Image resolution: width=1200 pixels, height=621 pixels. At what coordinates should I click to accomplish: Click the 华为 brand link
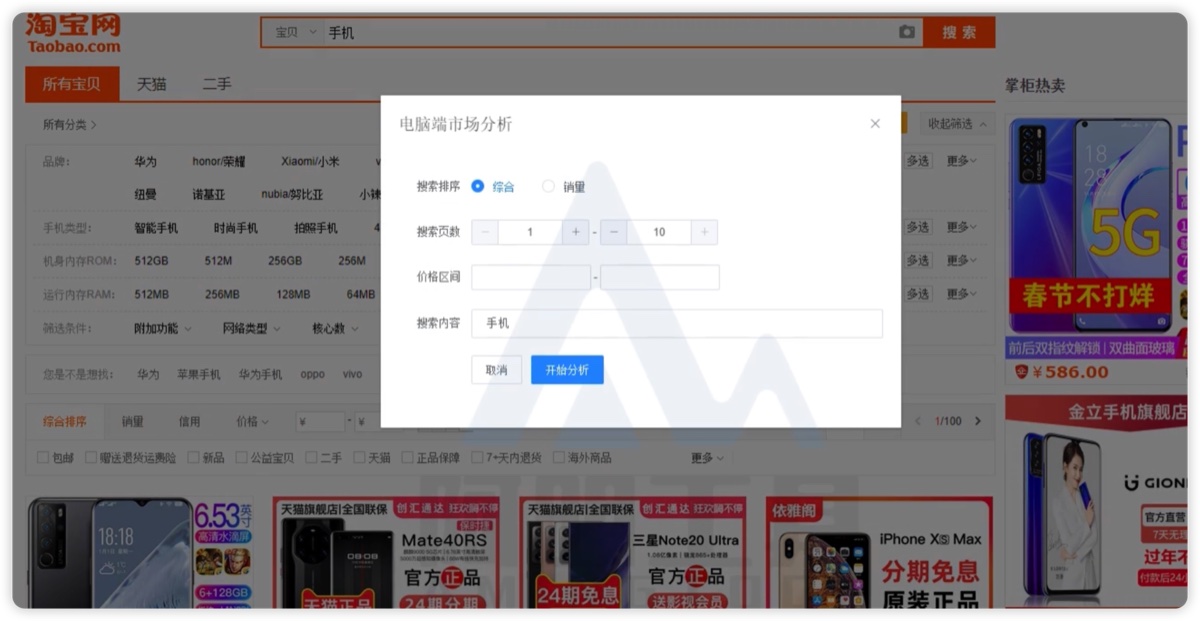click(x=146, y=161)
